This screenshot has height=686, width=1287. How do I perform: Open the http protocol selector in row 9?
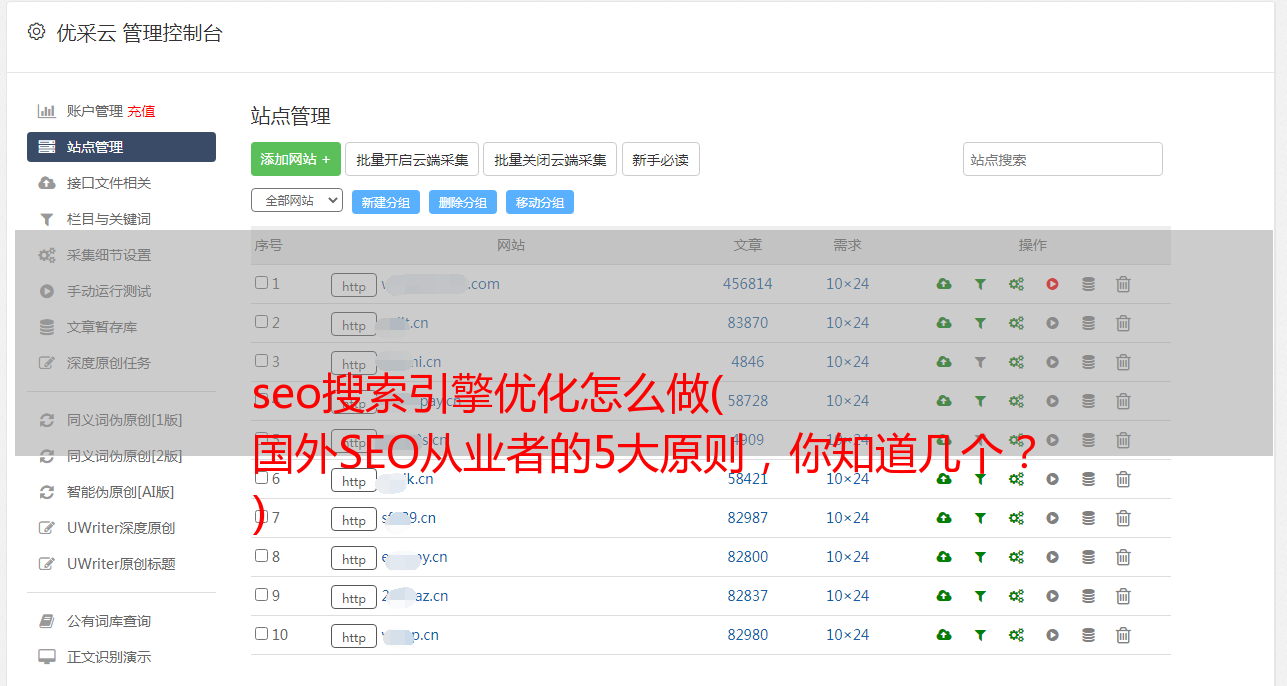pos(354,598)
